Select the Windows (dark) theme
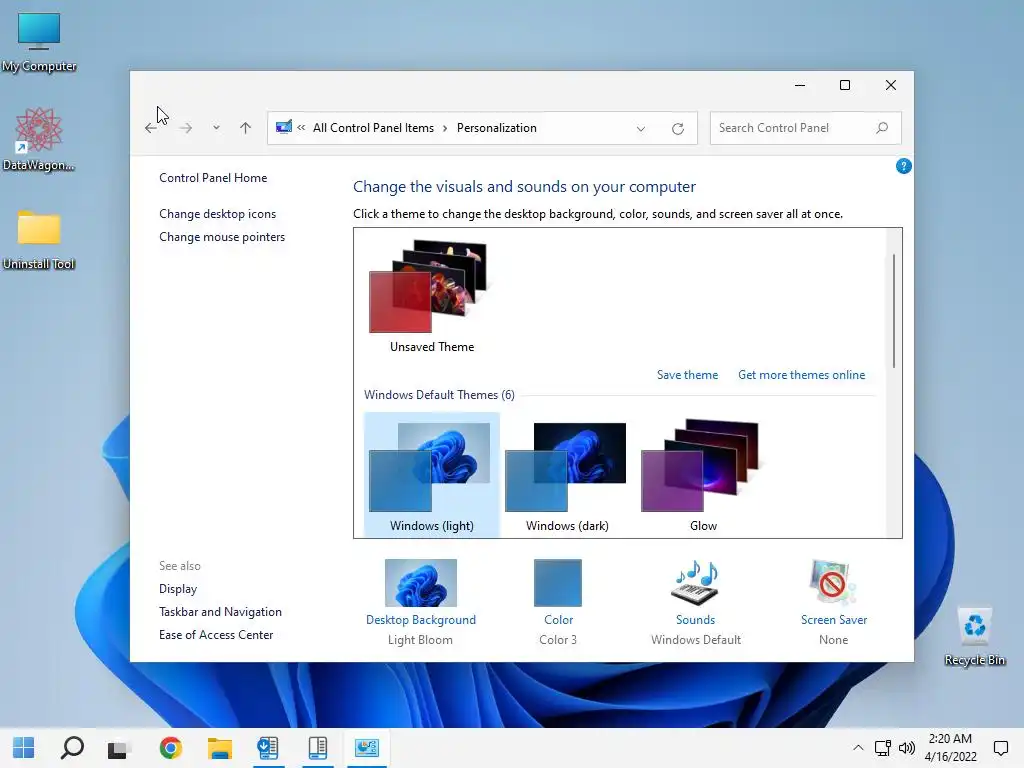1024x768 pixels. (567, 475)
